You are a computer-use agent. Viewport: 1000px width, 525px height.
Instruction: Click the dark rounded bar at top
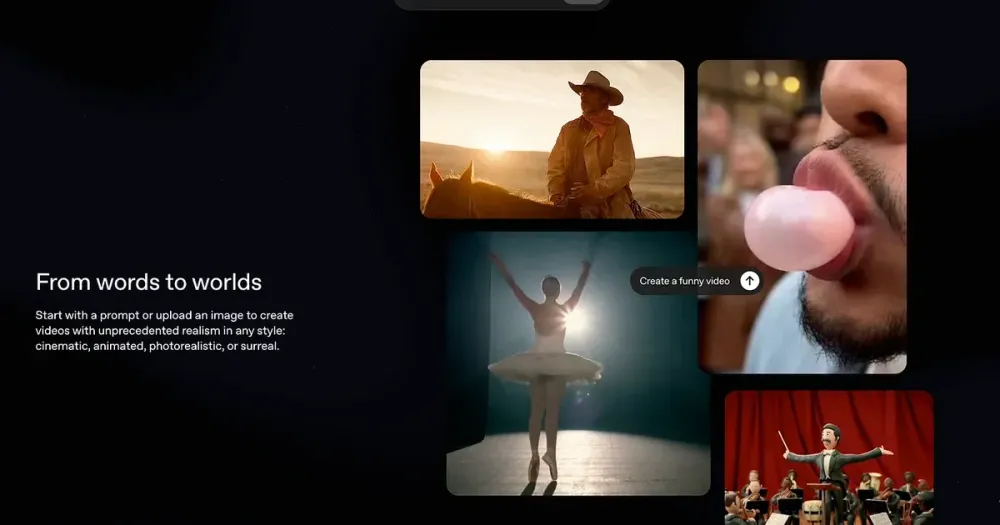tap(480, 3)
